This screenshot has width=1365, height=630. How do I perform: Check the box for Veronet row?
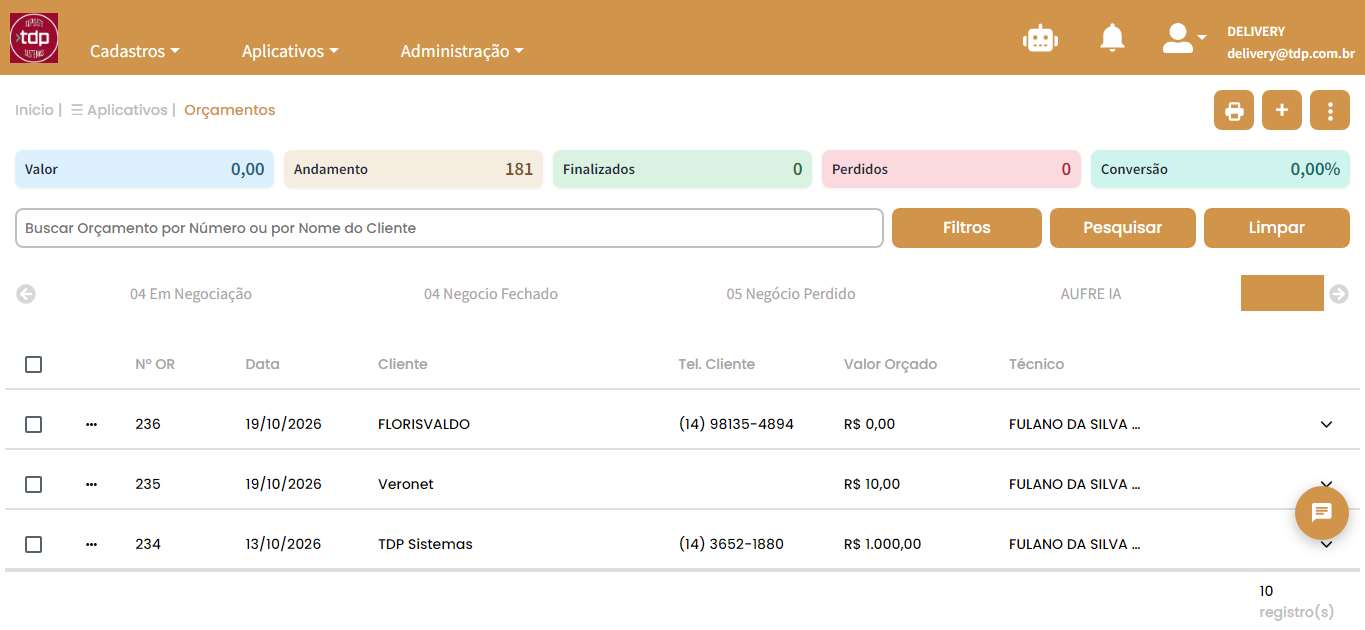(33, 484)
